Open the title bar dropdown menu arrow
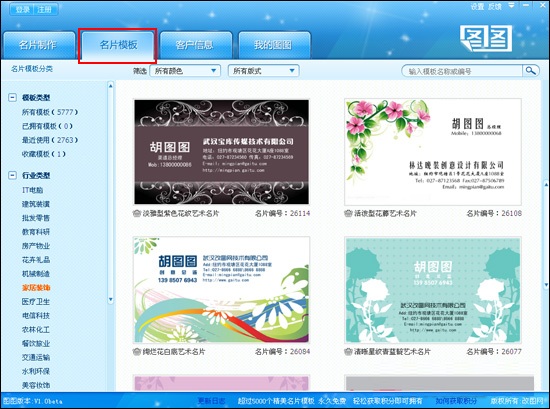The image size is (550, 409). [x=512, y=6]
